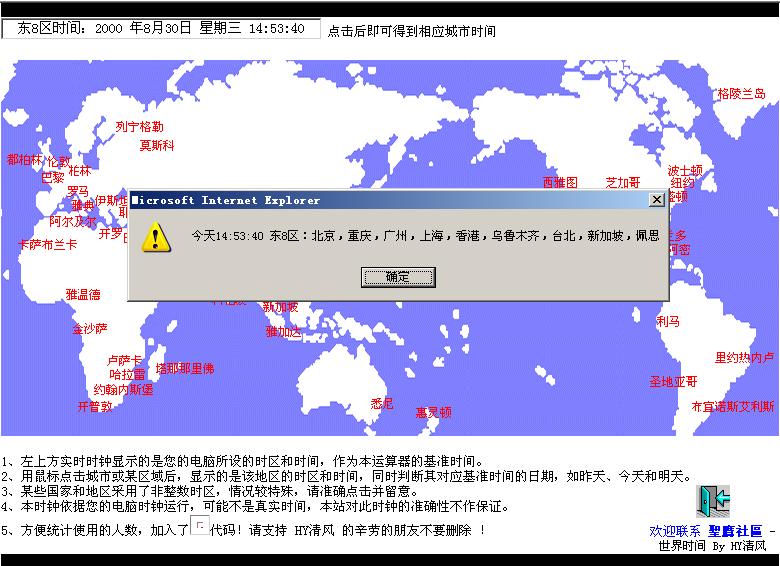Viewport: 780px width, 566px height.
Task: Select 纽约 on the map
Action: (x=682, y=183)
